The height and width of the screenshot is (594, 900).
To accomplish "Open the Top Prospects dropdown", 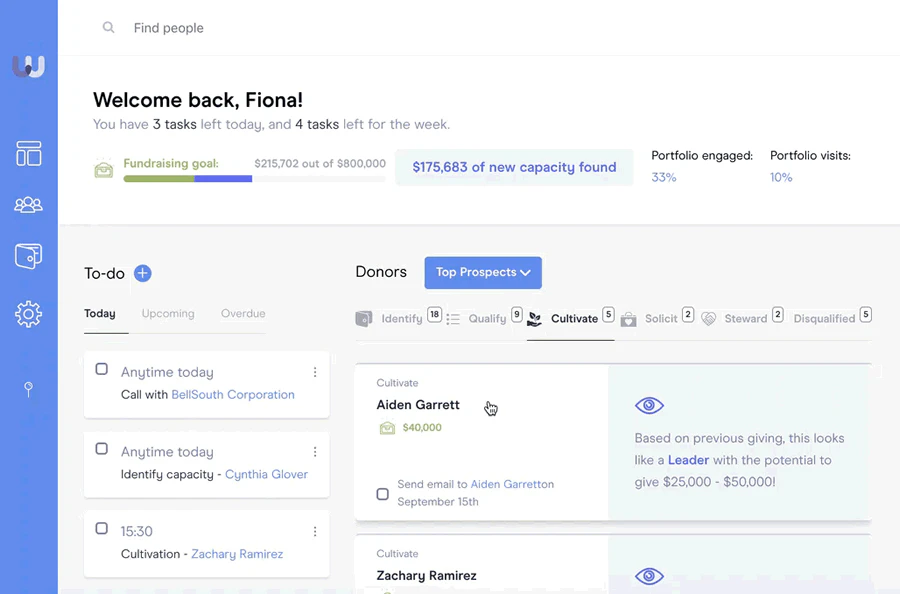I will (483, 272).
